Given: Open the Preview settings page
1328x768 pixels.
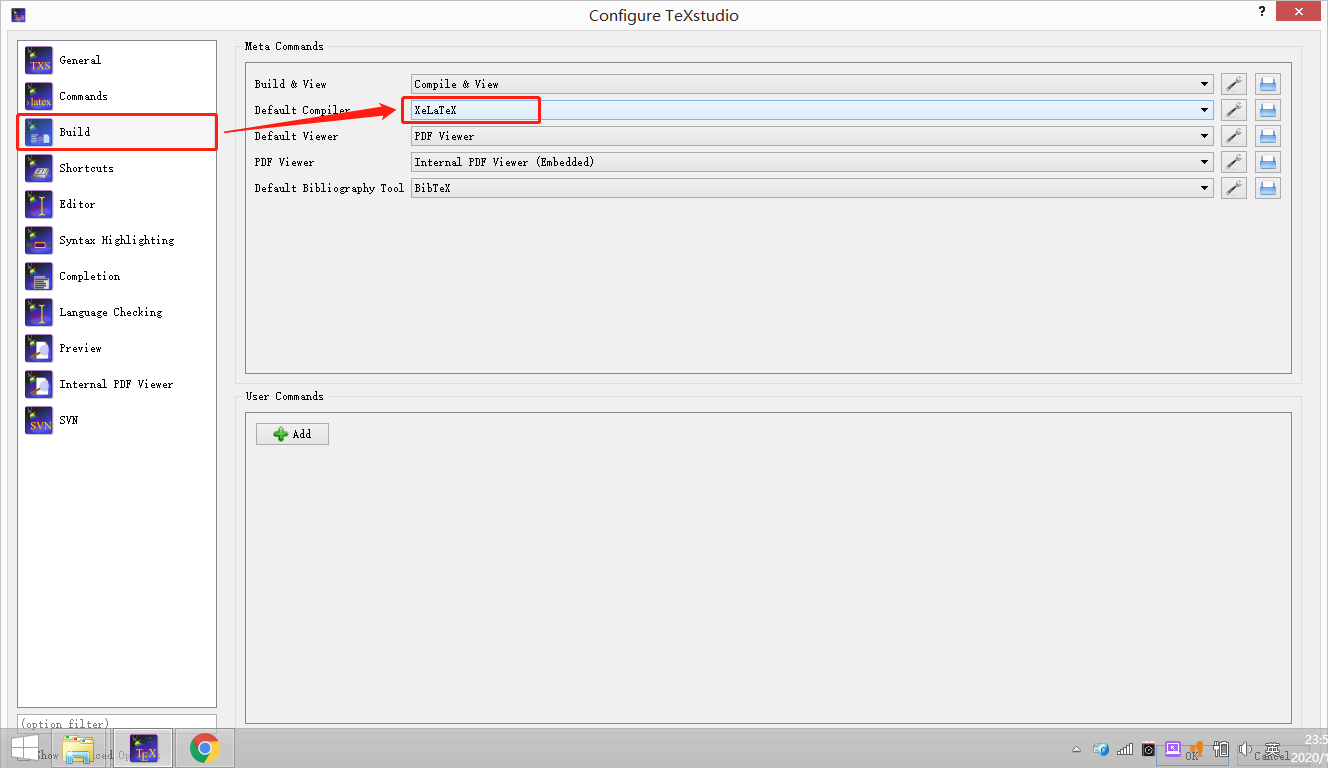Looking at the screenshot, I should coord(117,348).
